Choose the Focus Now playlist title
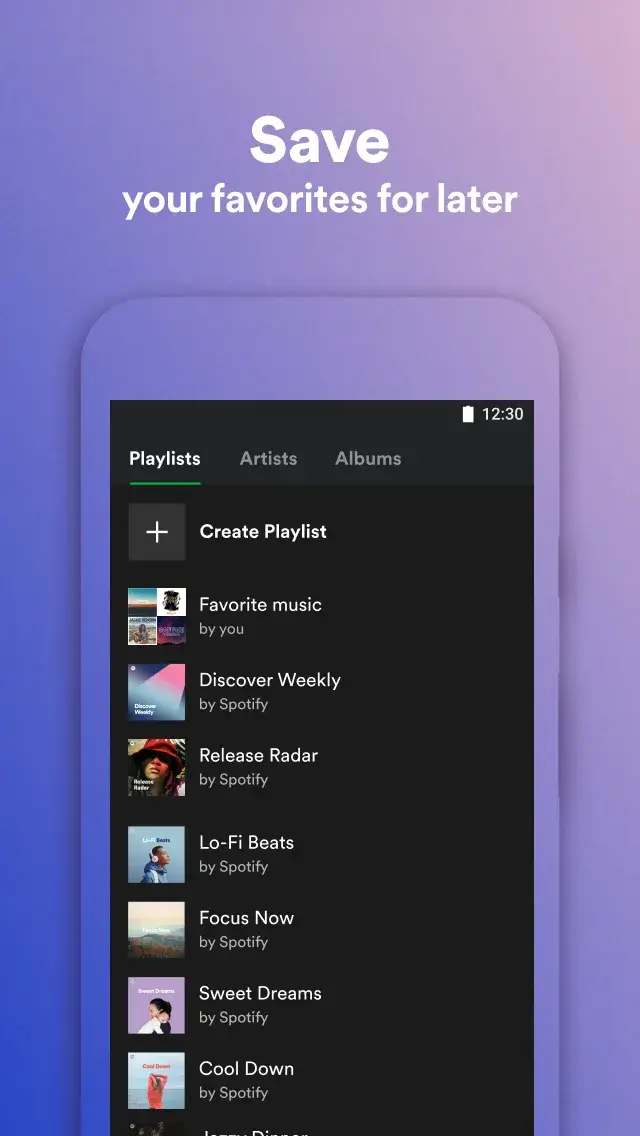The image size is (640, 1136). click(246, 918)
